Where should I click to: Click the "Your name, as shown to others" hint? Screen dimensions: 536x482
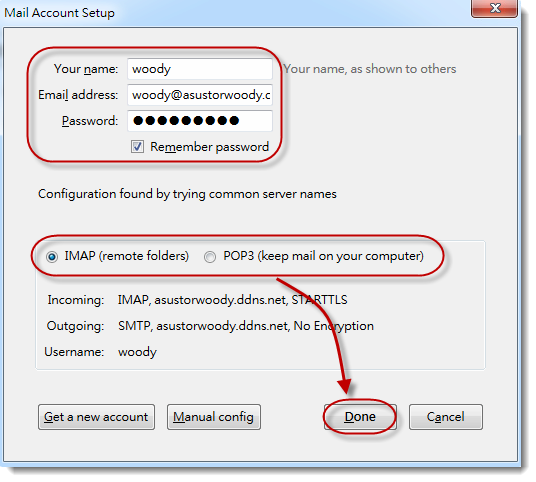coord(370,69)
